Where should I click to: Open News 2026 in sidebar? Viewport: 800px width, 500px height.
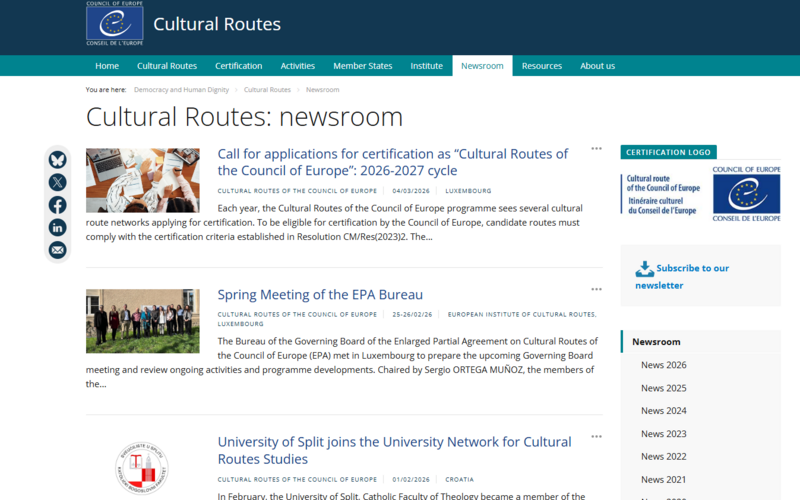(663, 365)
